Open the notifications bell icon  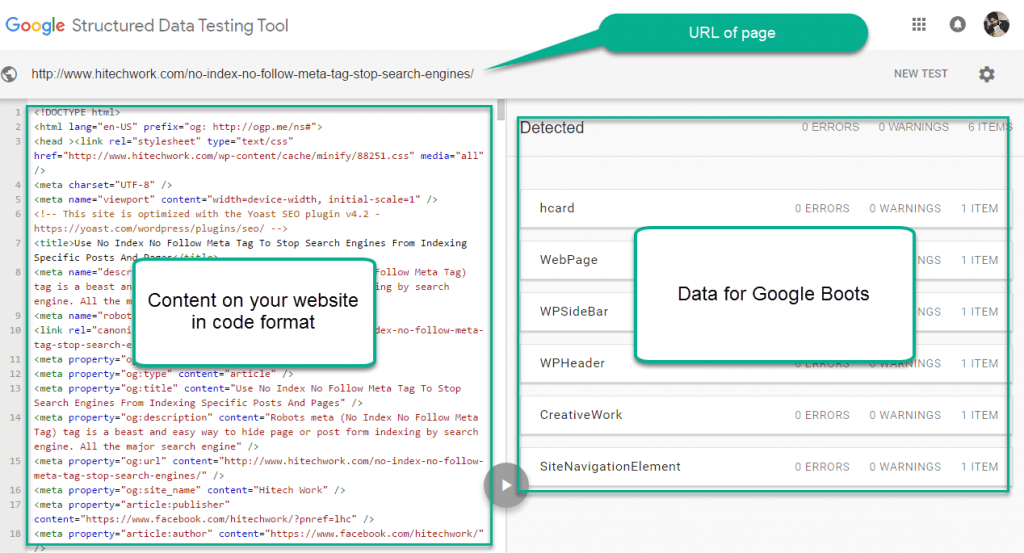957,25
